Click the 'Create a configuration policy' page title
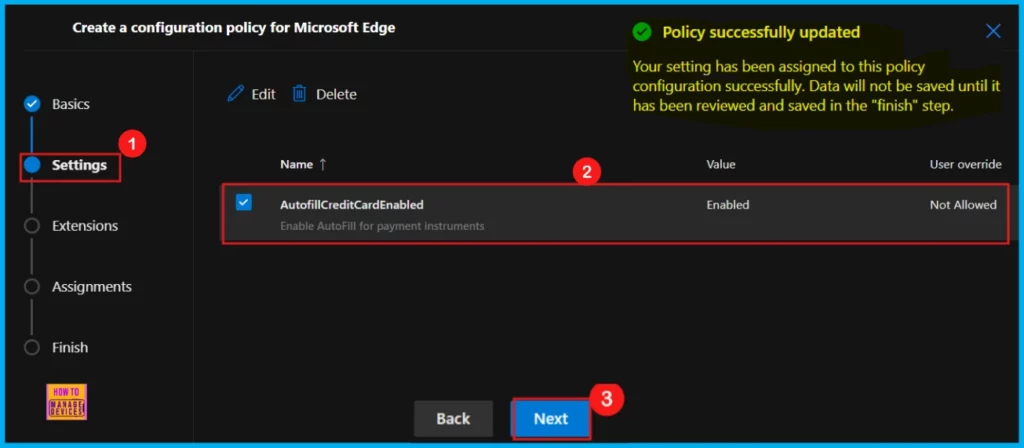Screen dimensions: 1024x448 [x=234, y=27]
